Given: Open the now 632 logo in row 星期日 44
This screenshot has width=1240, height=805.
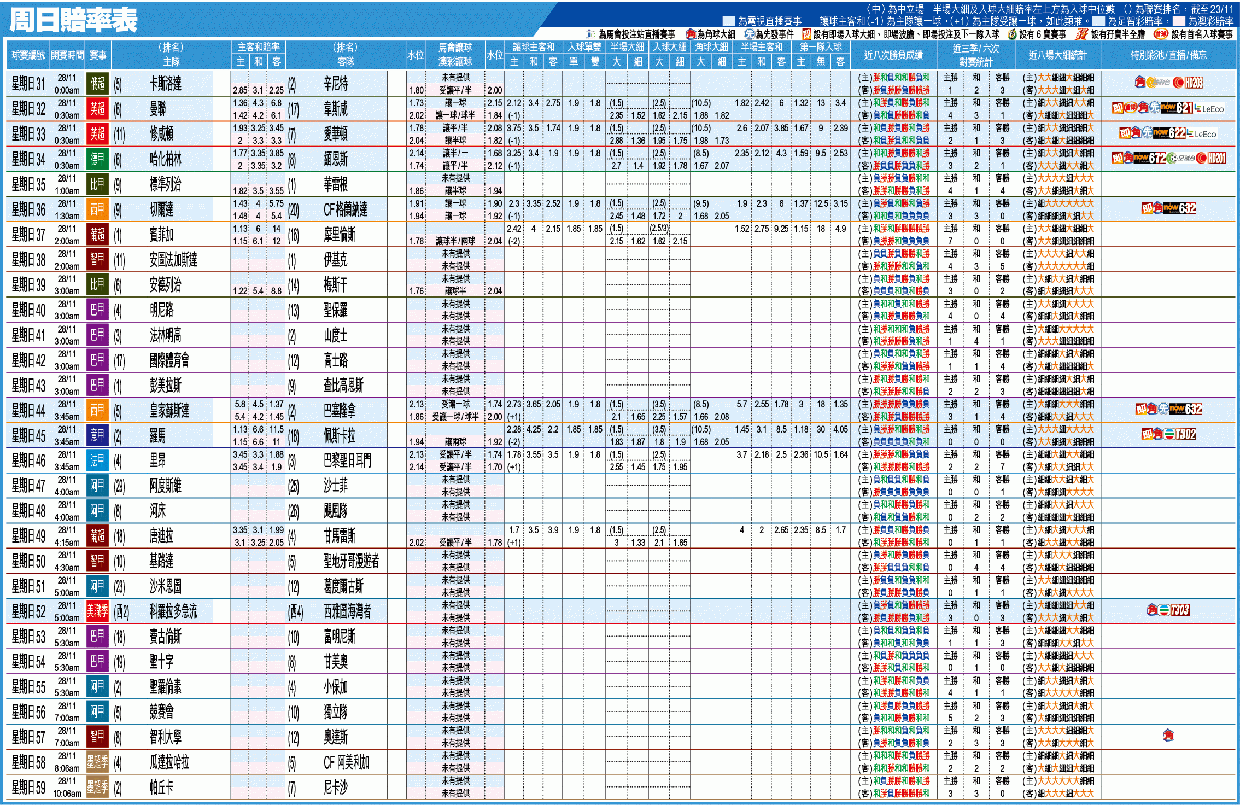Looking at the screenshot, I should (x=1185, y=409).
